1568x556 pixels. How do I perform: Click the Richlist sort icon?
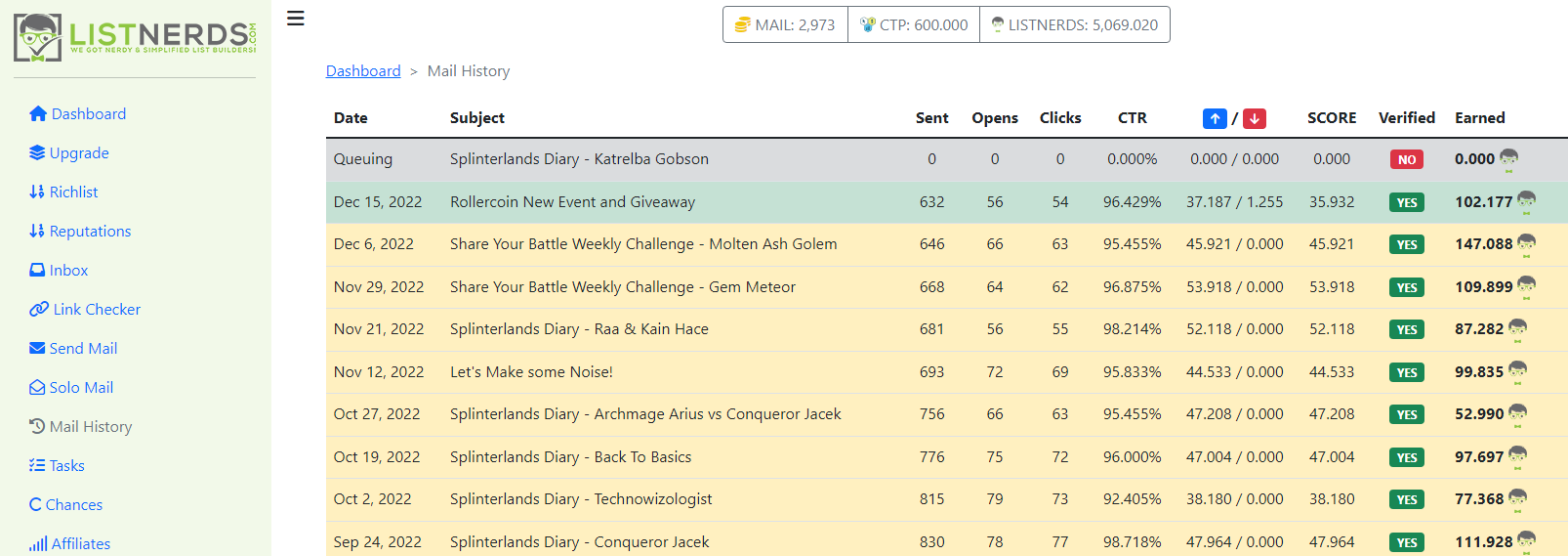pyautogui.click(x=37, y=192)
